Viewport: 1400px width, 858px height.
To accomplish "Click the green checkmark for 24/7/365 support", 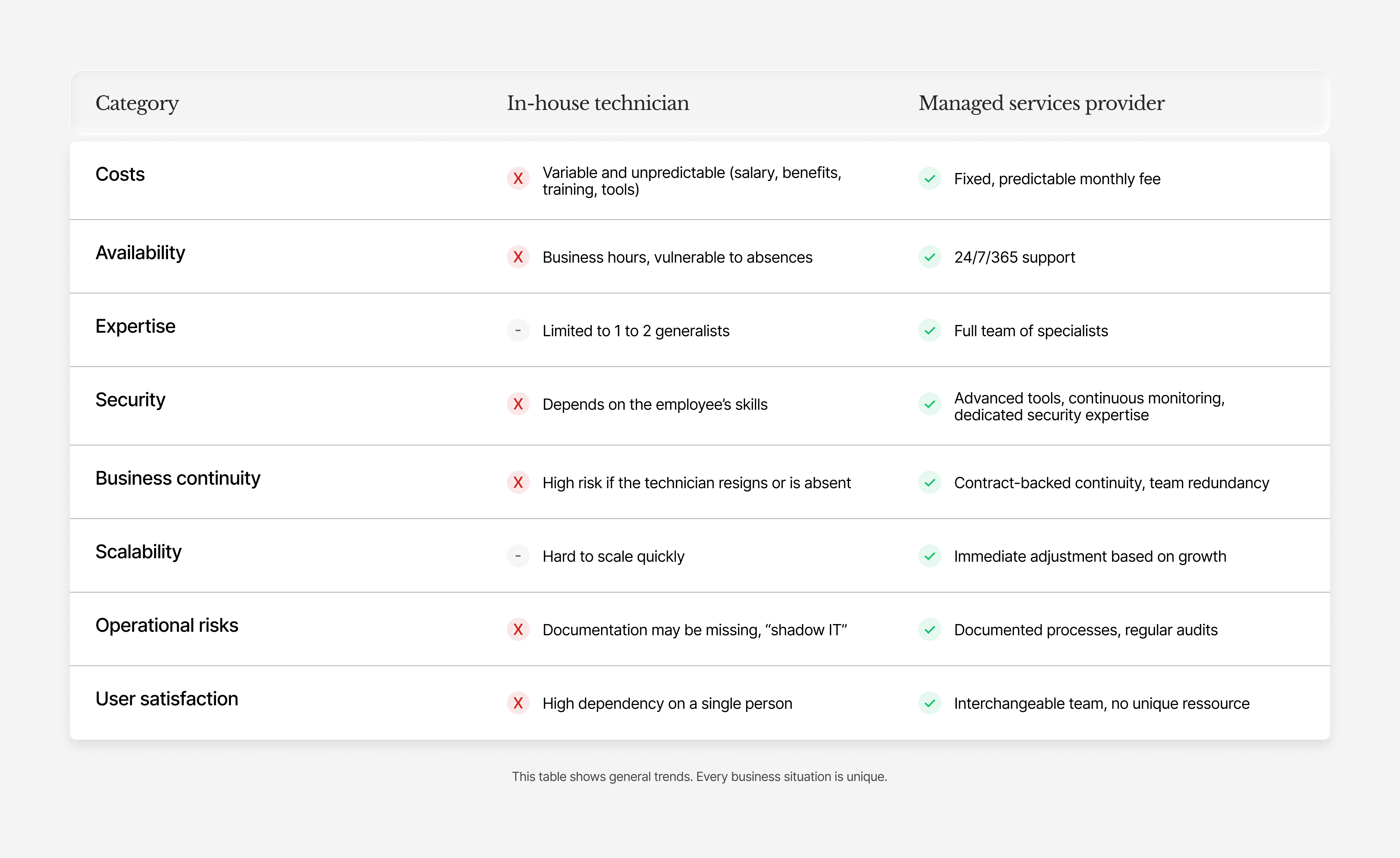I will (930, 257).
